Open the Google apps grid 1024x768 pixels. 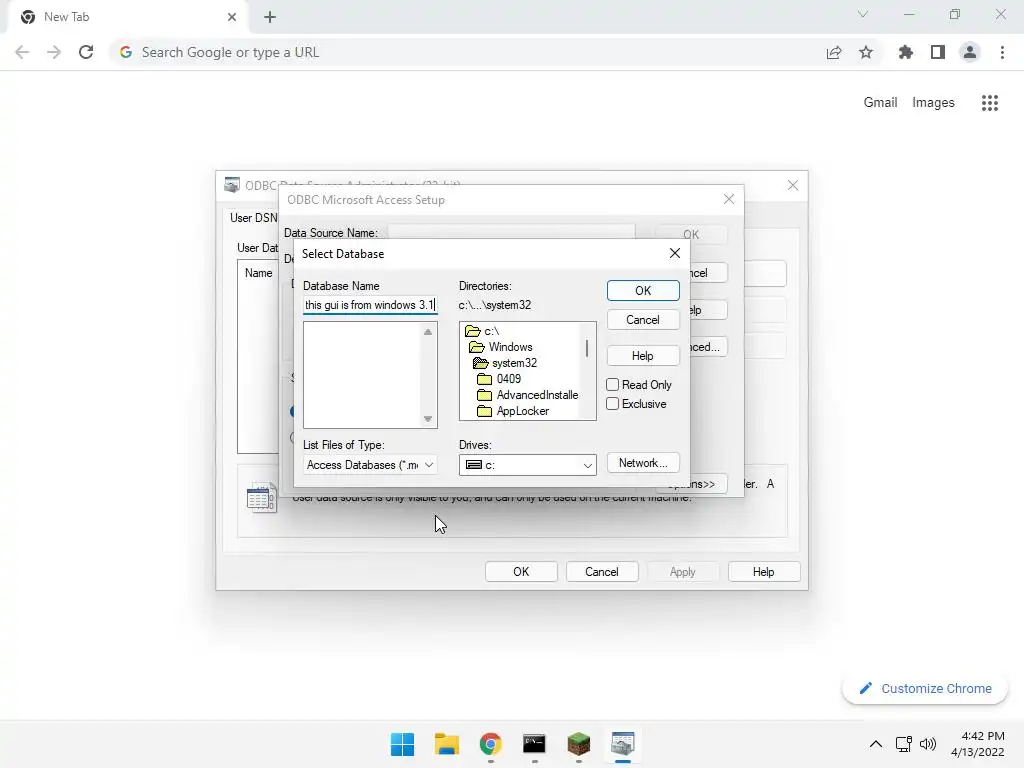[990, 103]
